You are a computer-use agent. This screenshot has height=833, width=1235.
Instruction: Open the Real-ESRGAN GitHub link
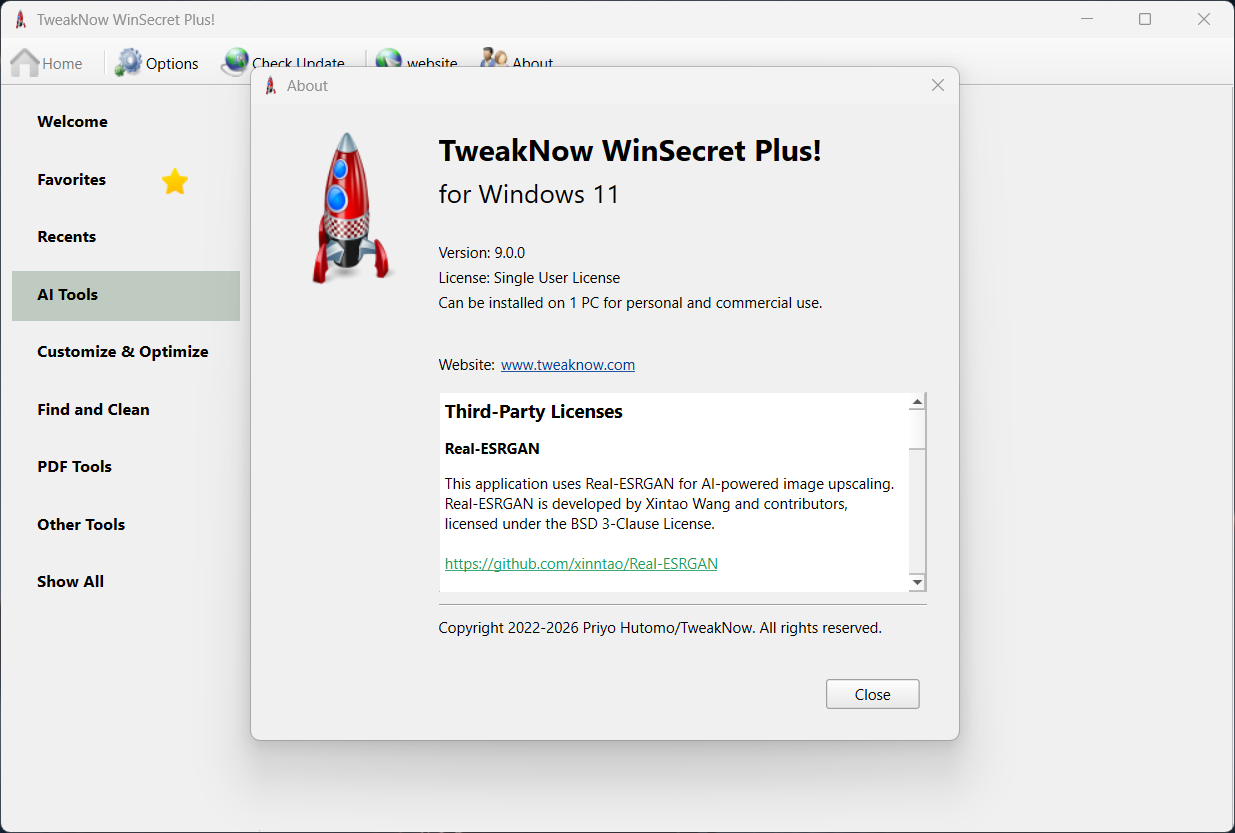pyautogui.click(x=581, y=564)
